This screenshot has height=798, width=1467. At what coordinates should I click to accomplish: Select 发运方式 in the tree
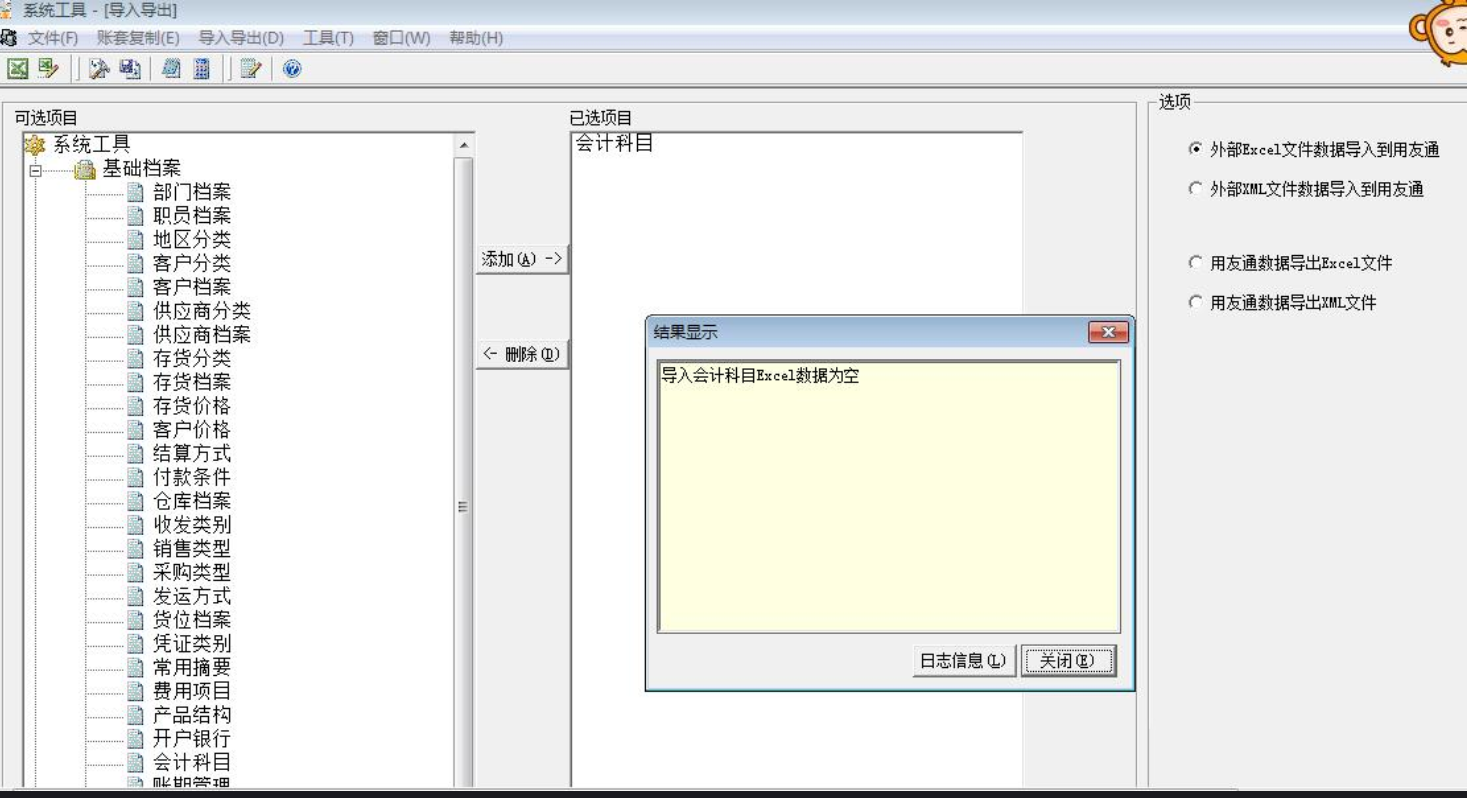point(192,596)
